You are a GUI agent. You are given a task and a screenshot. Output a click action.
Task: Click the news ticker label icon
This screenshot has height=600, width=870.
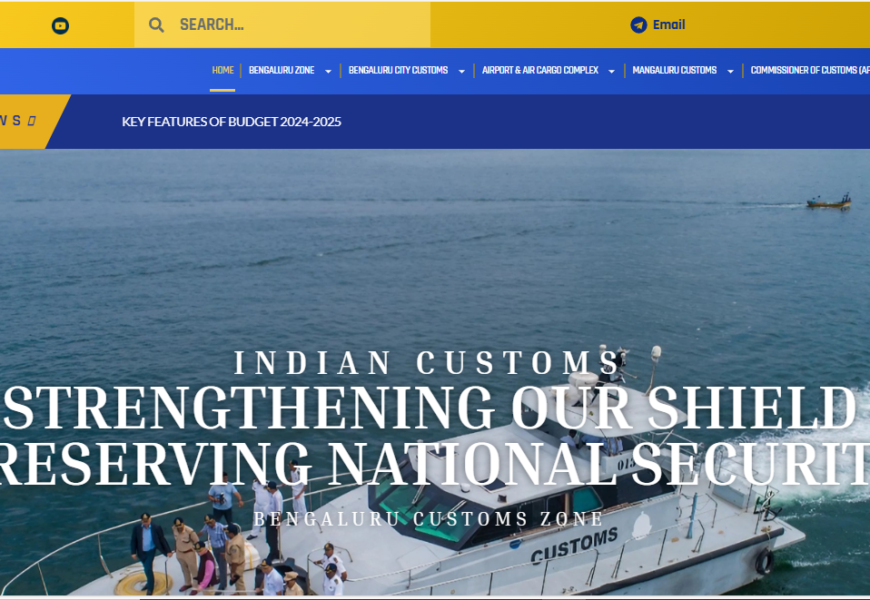[32, 121]
